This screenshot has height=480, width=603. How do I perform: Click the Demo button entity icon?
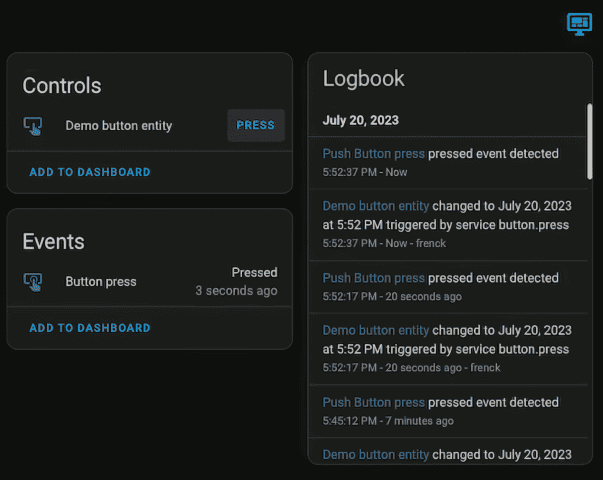pyautogui.click(x=33, y=126)
